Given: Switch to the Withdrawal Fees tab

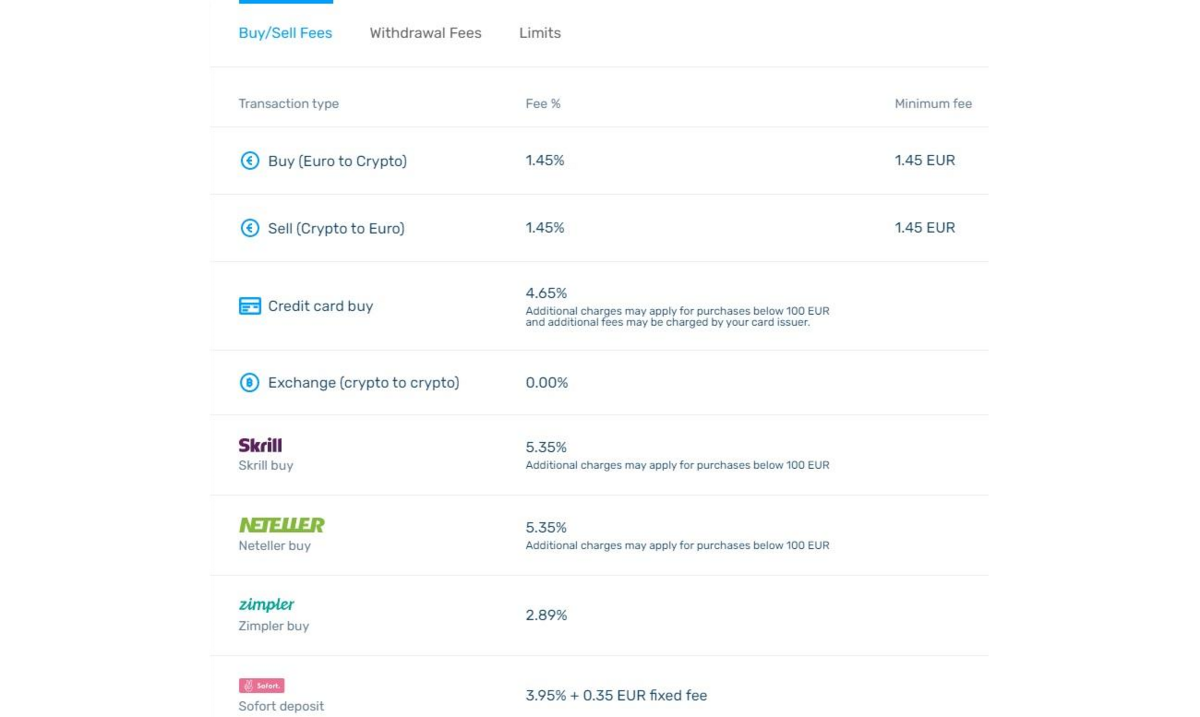Looking at the screenshot, I should pos(425,33).
